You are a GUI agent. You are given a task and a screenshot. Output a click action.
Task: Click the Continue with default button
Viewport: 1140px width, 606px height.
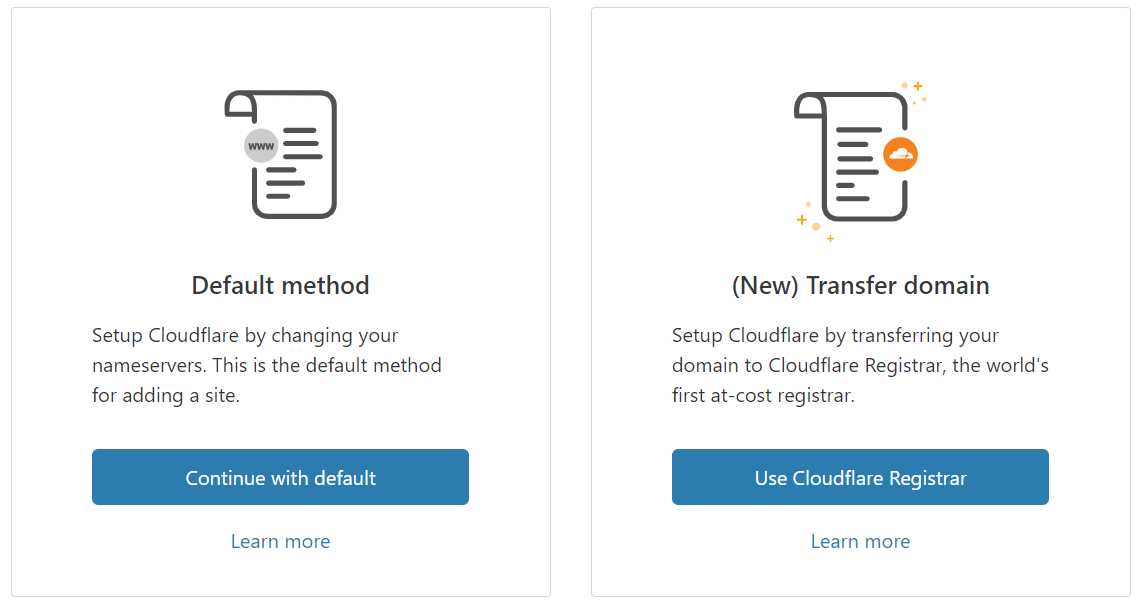[280, 477]
